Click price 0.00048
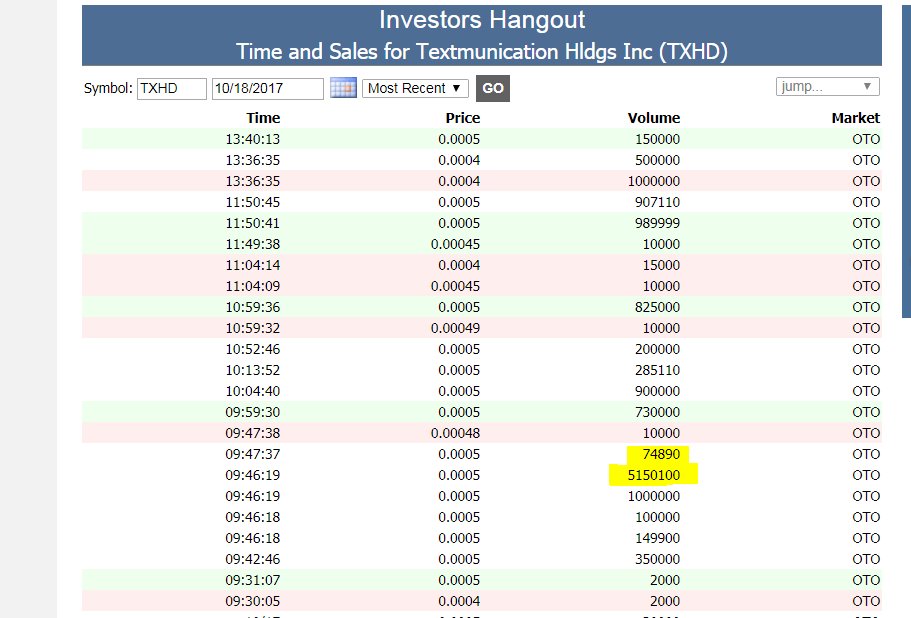The width and height of the screenshot is (911, 618). [x=456, y=433]
